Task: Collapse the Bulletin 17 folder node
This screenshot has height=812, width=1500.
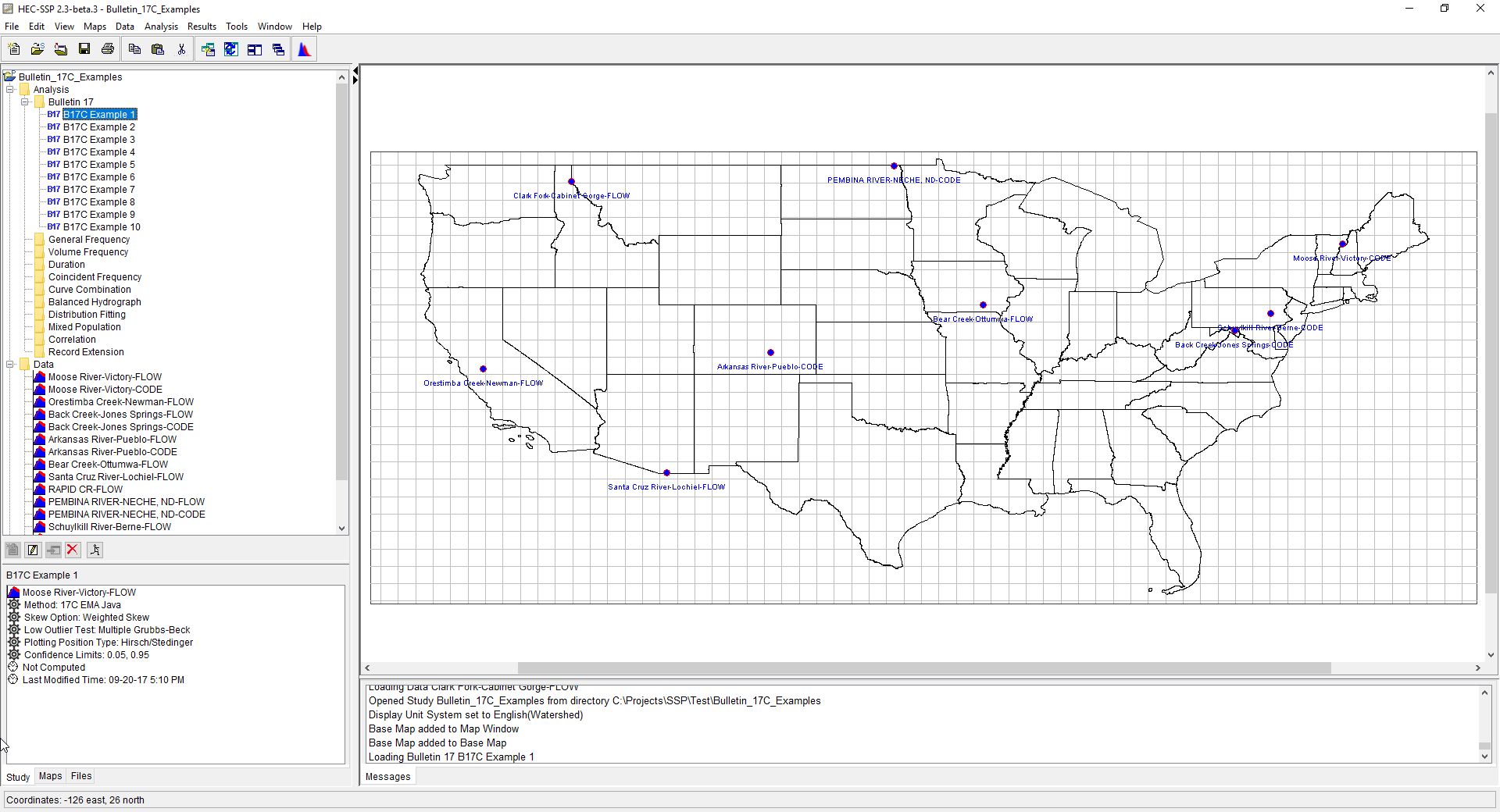Action: 25,102
